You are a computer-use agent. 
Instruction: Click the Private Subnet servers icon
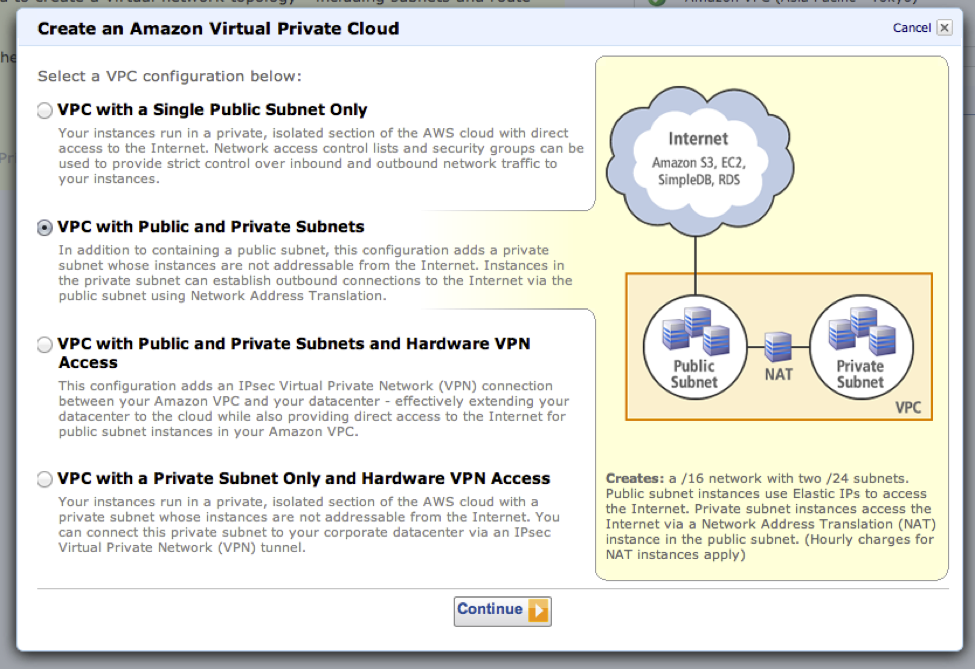point(862,329)
